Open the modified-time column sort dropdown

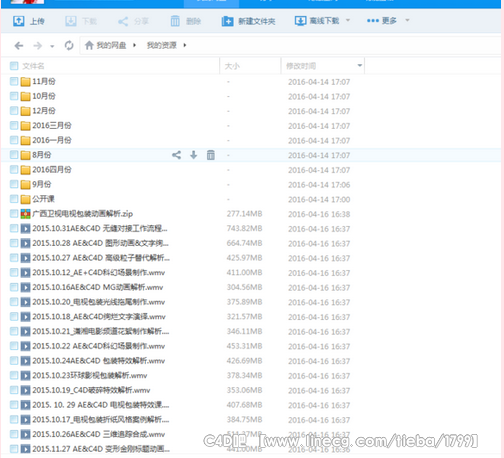coord(360,65)
